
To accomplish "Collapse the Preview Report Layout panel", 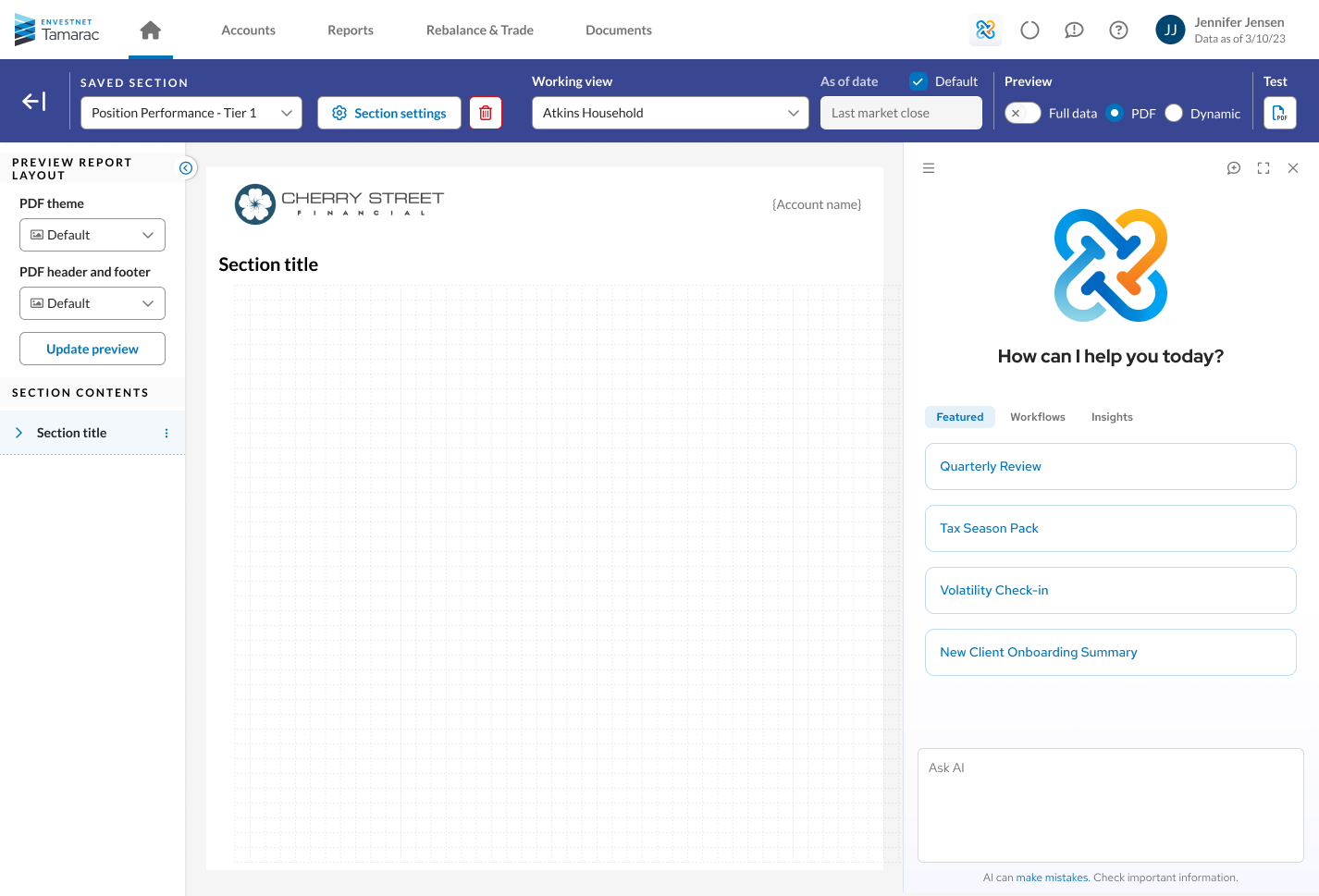I will tap(186, 167).
